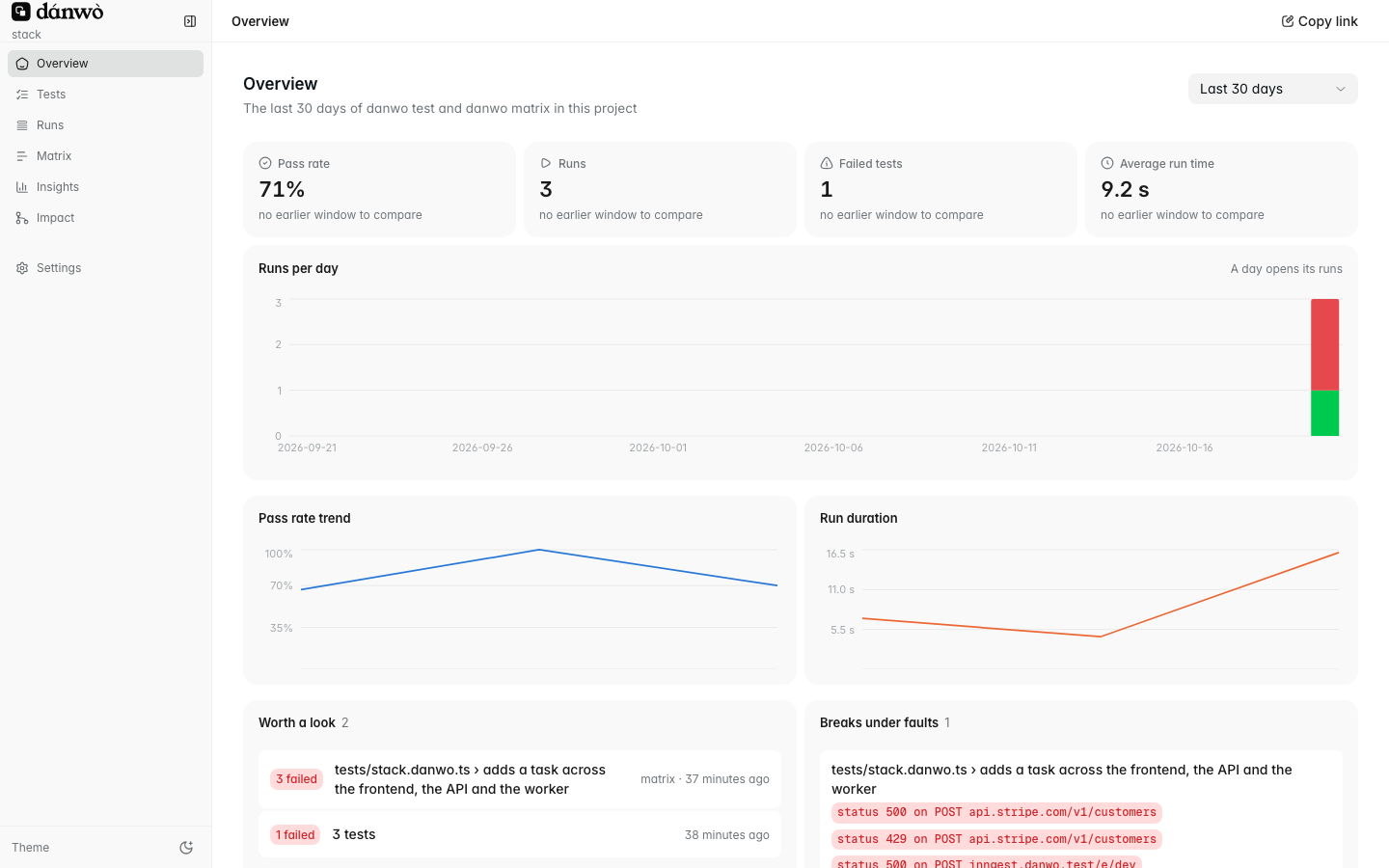Click the red failed segment in runs bar
The height and width of the screenshot is (868, 1389).
tap(1324, 344)
